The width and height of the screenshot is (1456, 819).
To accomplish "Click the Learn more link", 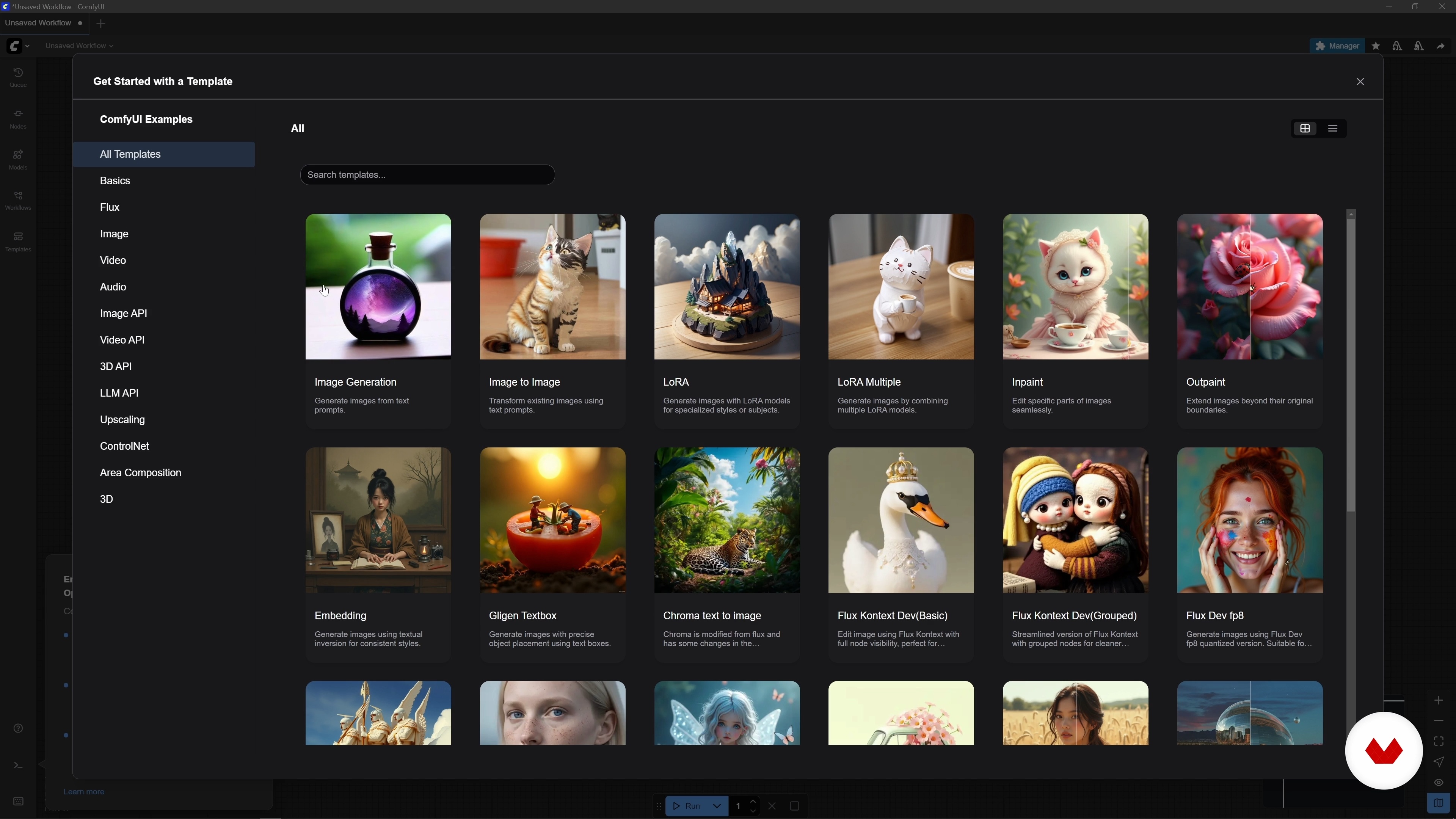I will pos(84,791).
